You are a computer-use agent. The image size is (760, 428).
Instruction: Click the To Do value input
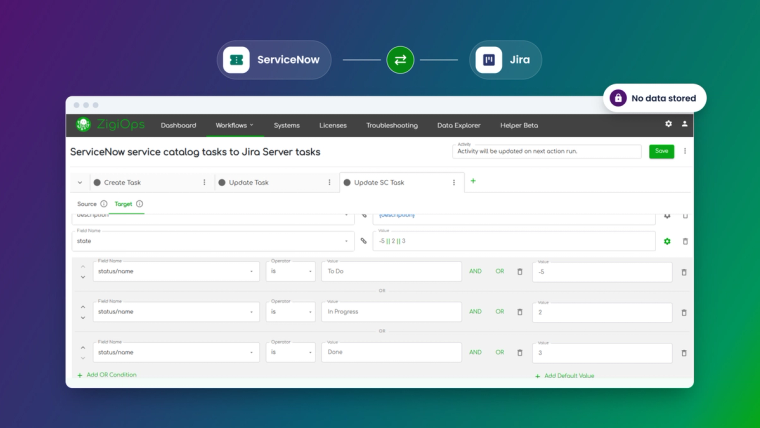coord(391,271)
